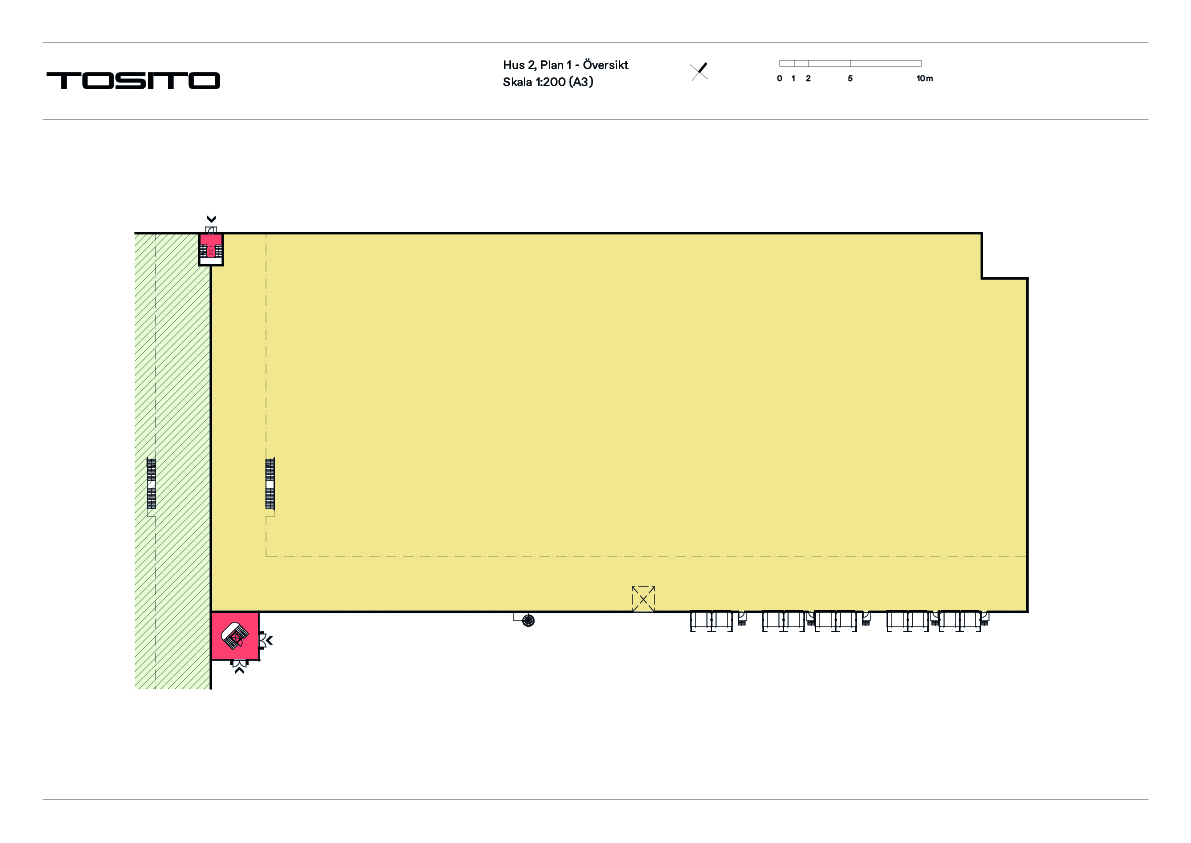Select the 'Hus 2, Plan 1 - Översikt' title
Image resolution: width=1191 pixels, height=843 pixels.
click(x=565, y=65)
